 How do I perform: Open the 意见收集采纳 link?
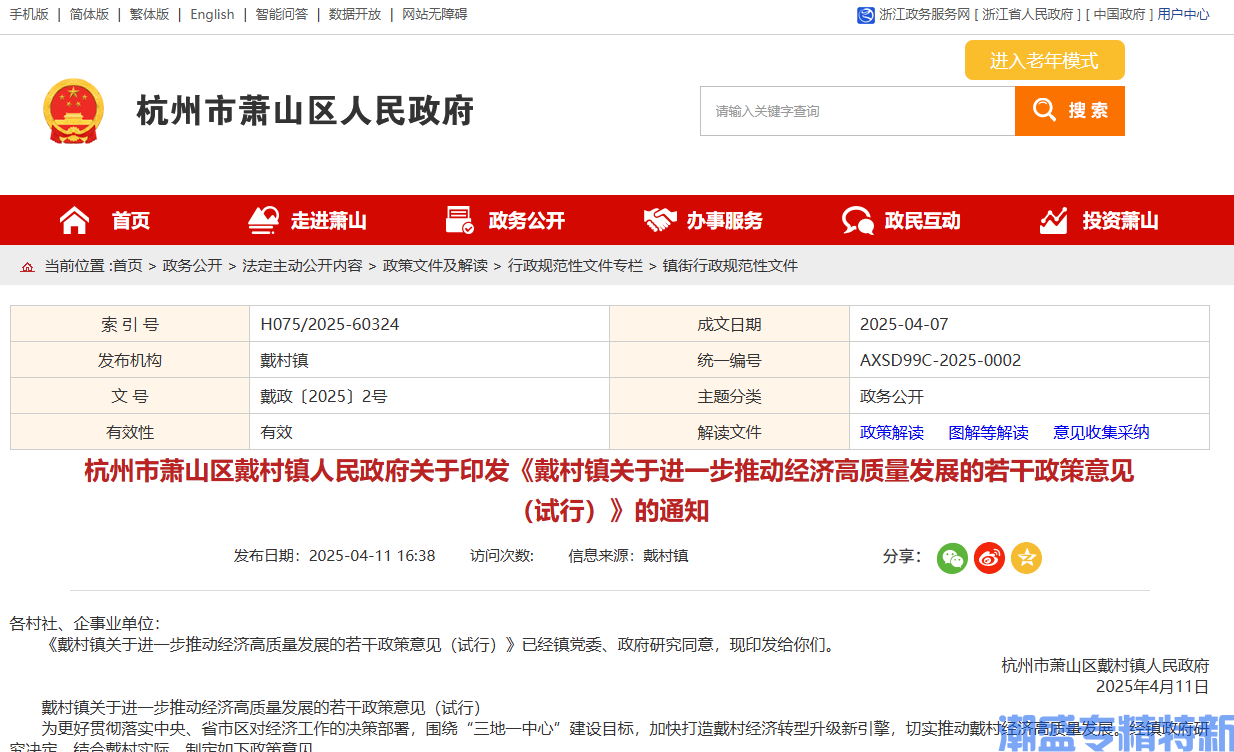[x=1101, y=432]
